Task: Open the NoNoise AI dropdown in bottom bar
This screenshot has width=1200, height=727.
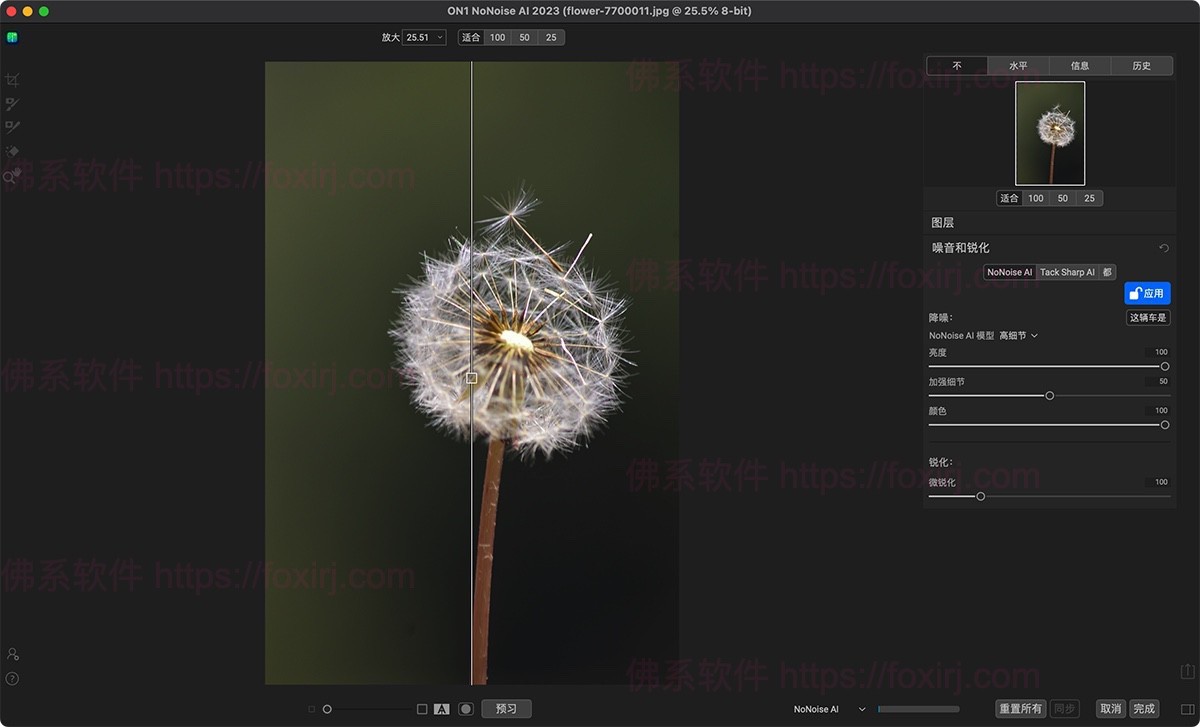Action: 829,709
